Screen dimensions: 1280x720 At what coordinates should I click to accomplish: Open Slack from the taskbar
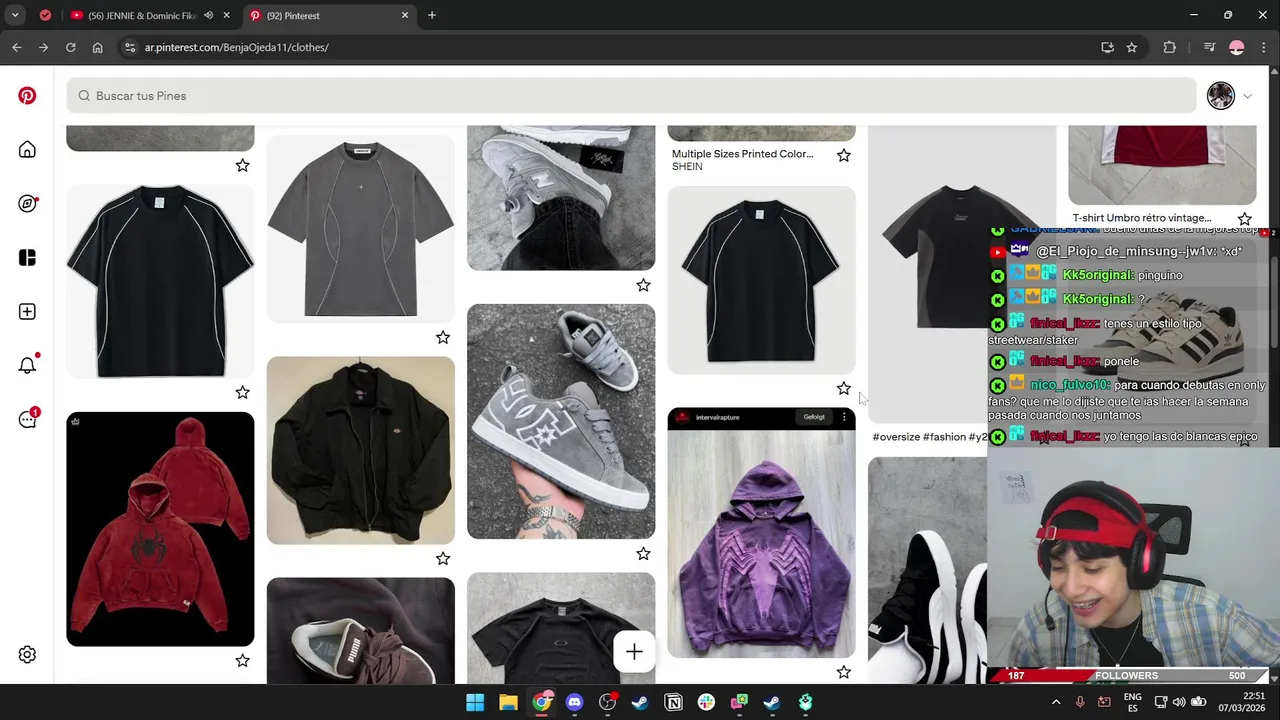706,702
